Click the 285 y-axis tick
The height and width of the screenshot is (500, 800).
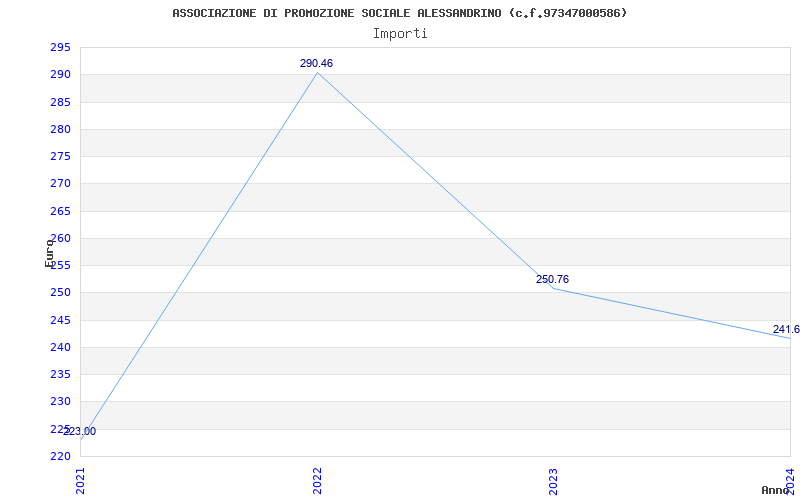[x=60, y=102]
